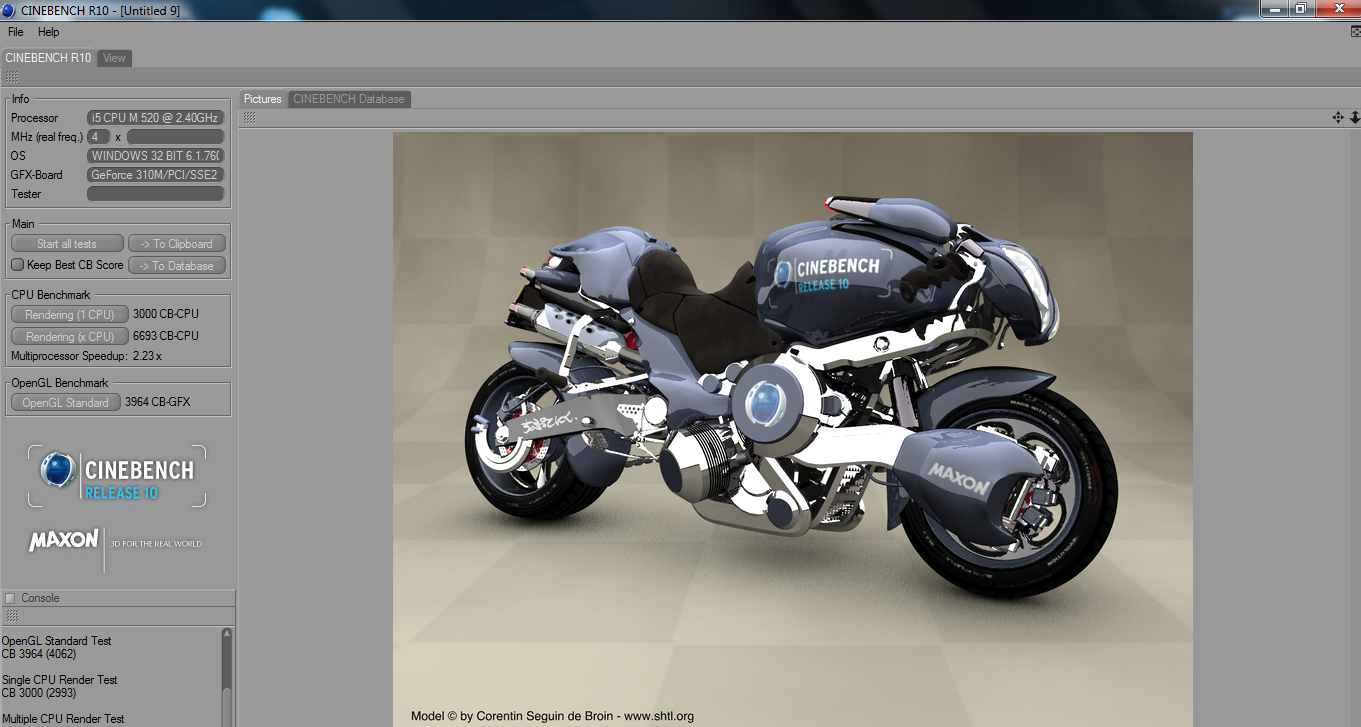Open the File menu
This screenshot has width=1361, height=727.
pyautogui.click(x=15, y=32)
